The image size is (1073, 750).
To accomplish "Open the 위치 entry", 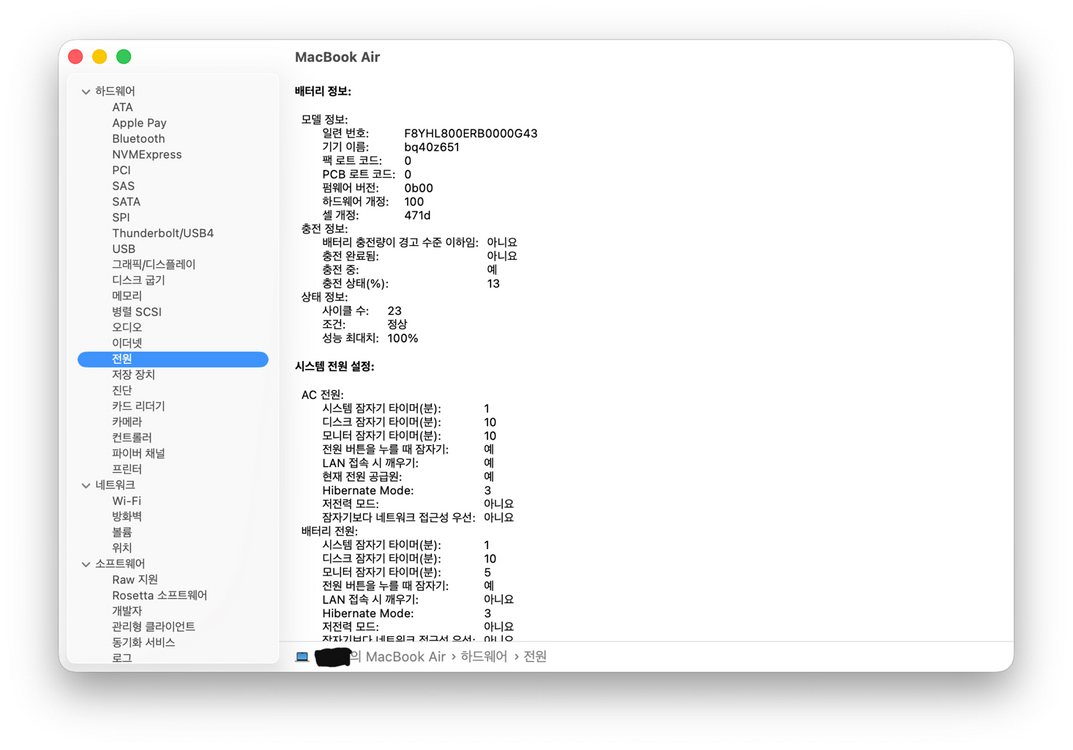I will tap(122, 548).
